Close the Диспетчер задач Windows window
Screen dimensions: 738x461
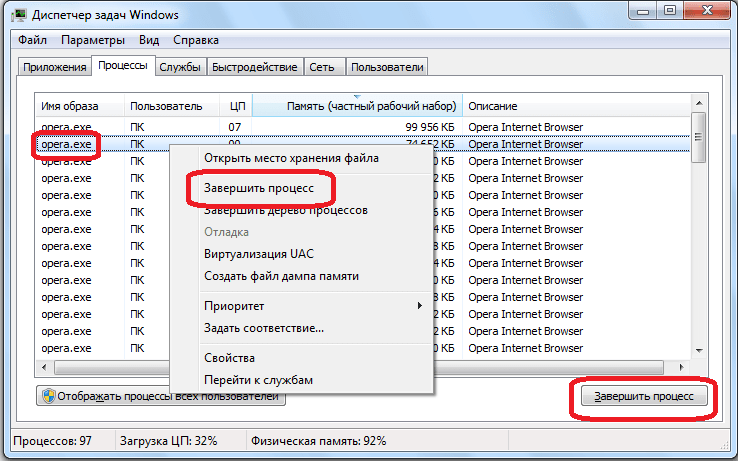(707, 11)
